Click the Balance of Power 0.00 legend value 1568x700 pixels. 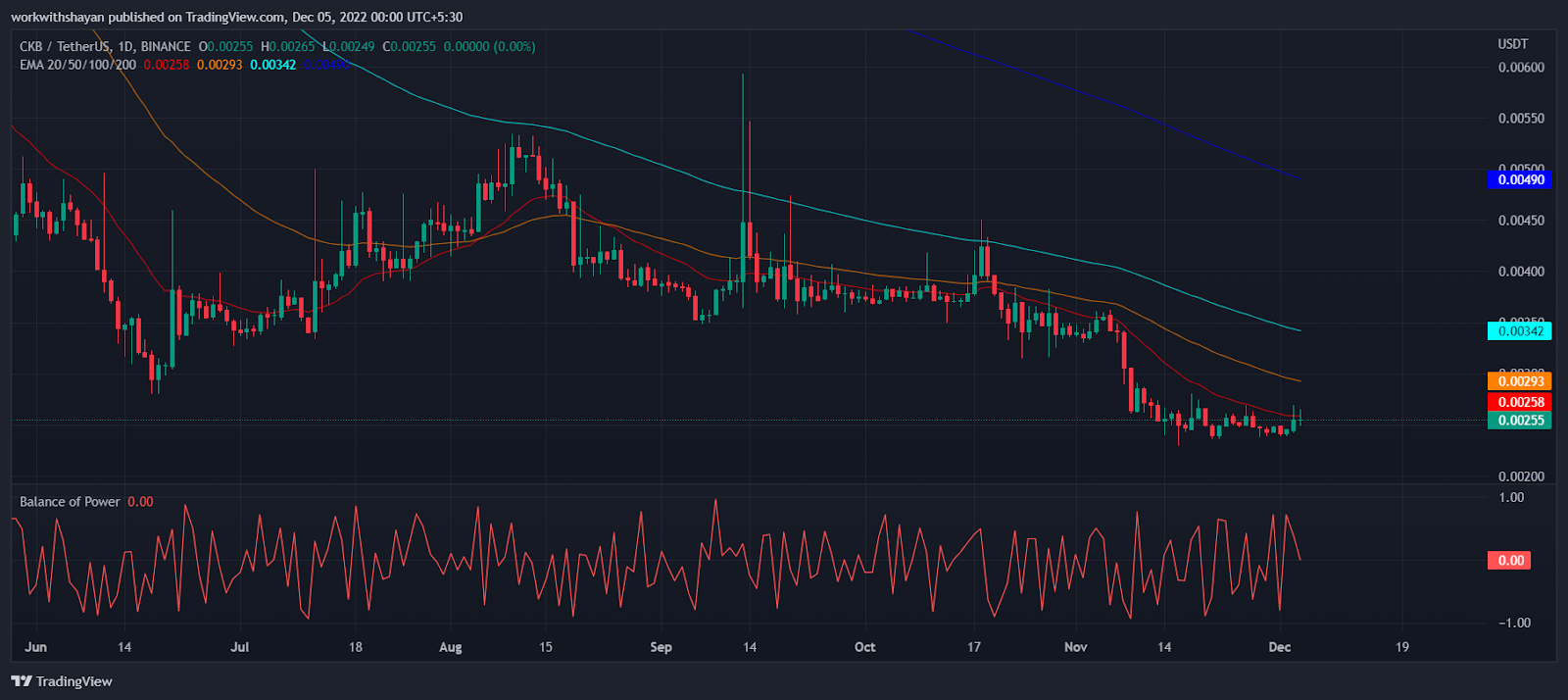click(141, 502)
